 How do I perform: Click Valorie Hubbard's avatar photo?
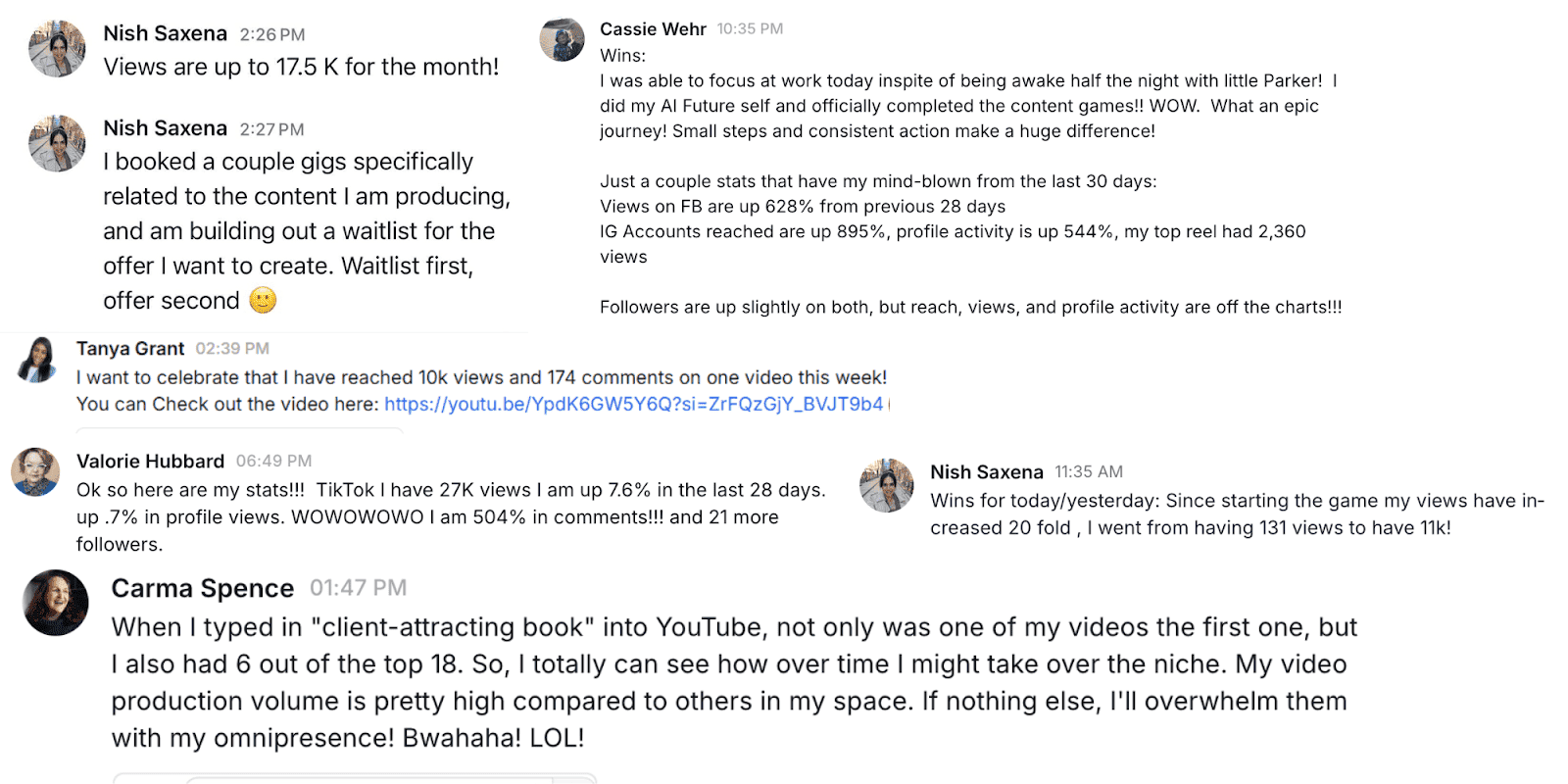coord(35,471)
